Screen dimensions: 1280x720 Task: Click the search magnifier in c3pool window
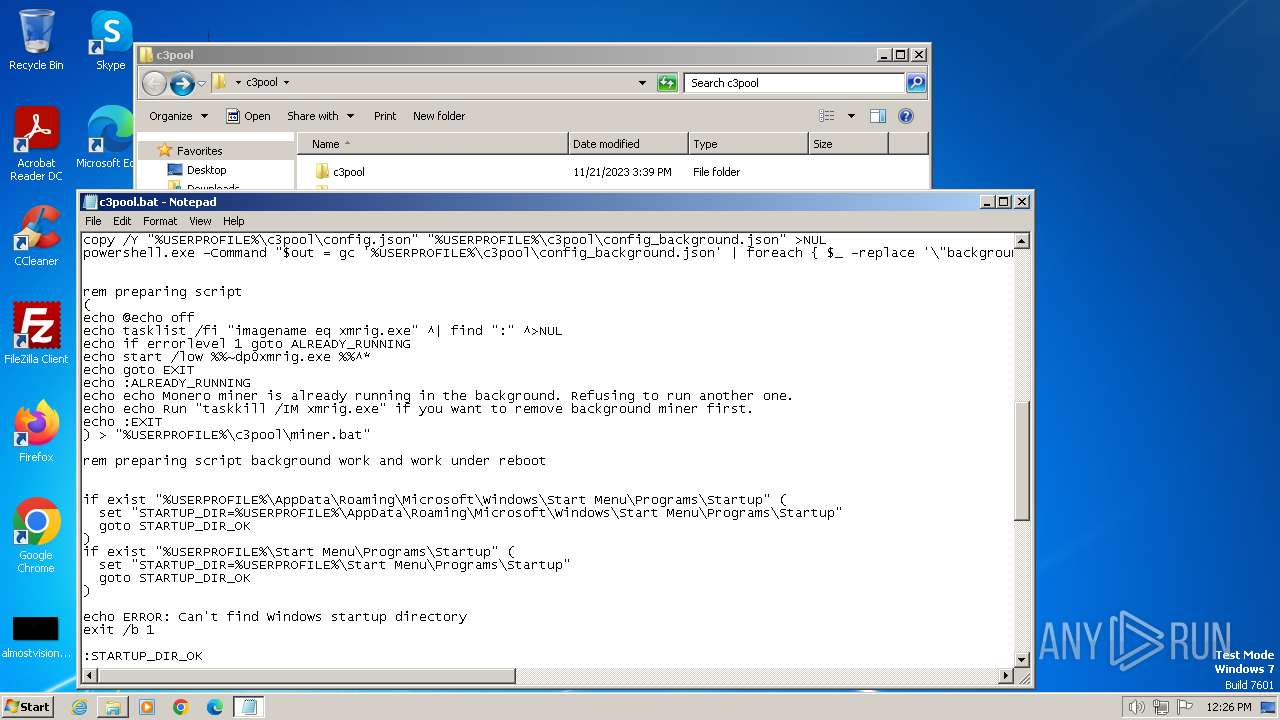coord(915,83)
